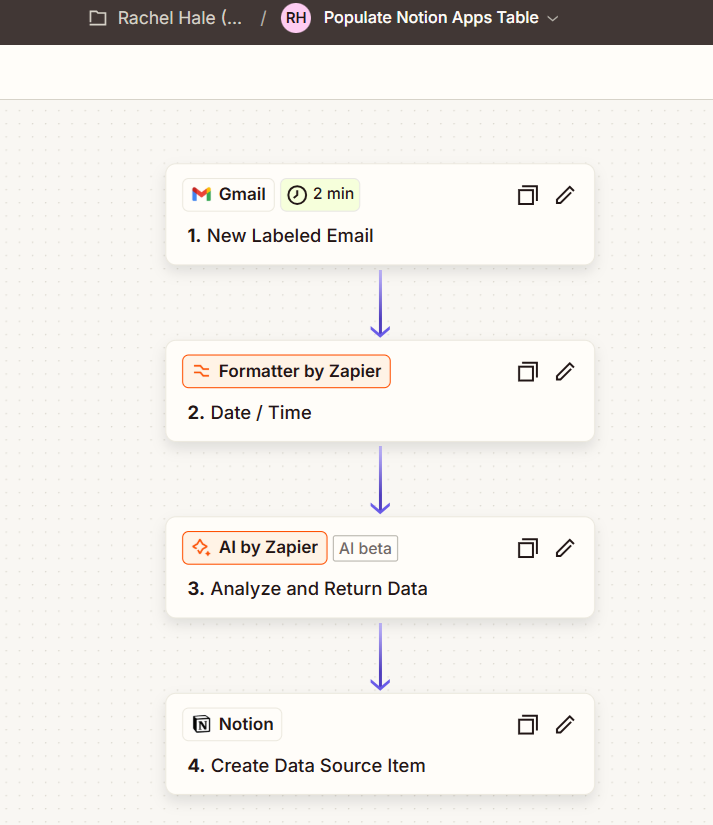The height and width of the screenshot is (825, 713).
Task: Click duplicate icon on Notion step
Action: 527,724
